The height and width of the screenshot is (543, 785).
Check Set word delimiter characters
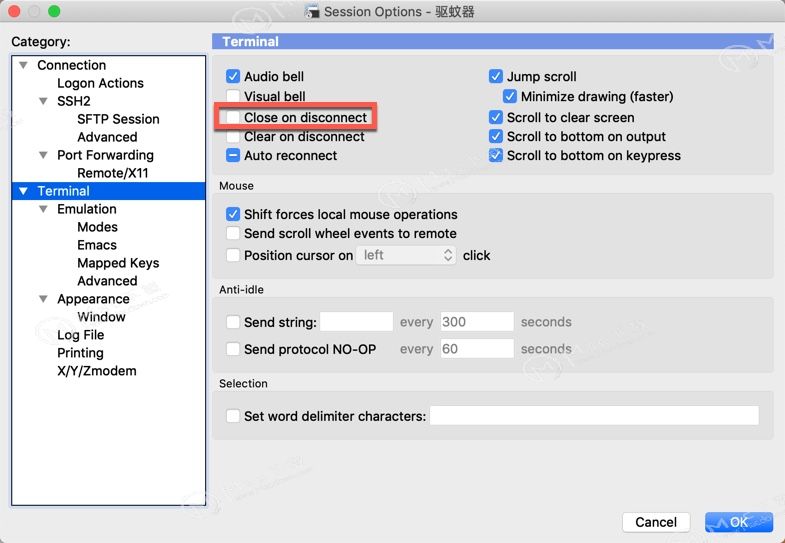(233, 416)
